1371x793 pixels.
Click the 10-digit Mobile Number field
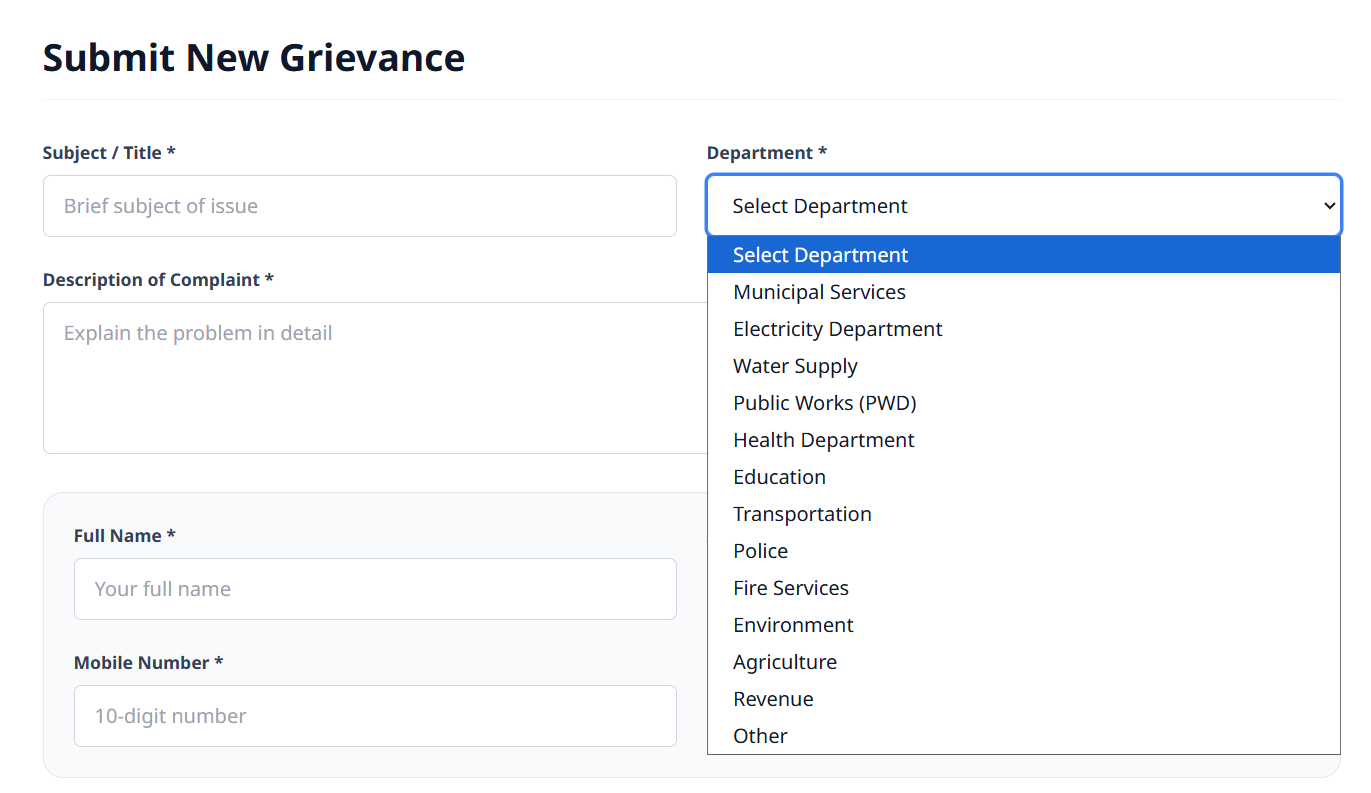(375, 716)
